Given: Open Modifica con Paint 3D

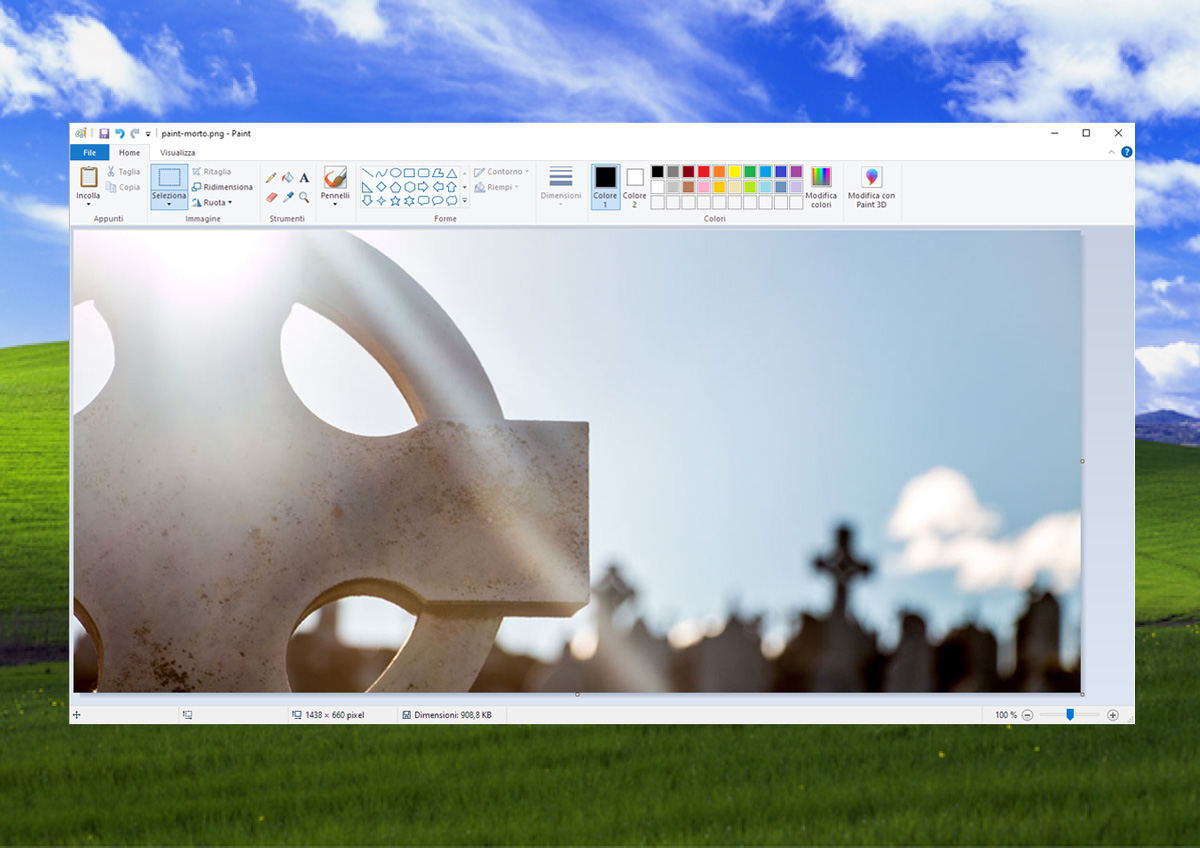Looking at the screenshot, I should pos(871,186).
